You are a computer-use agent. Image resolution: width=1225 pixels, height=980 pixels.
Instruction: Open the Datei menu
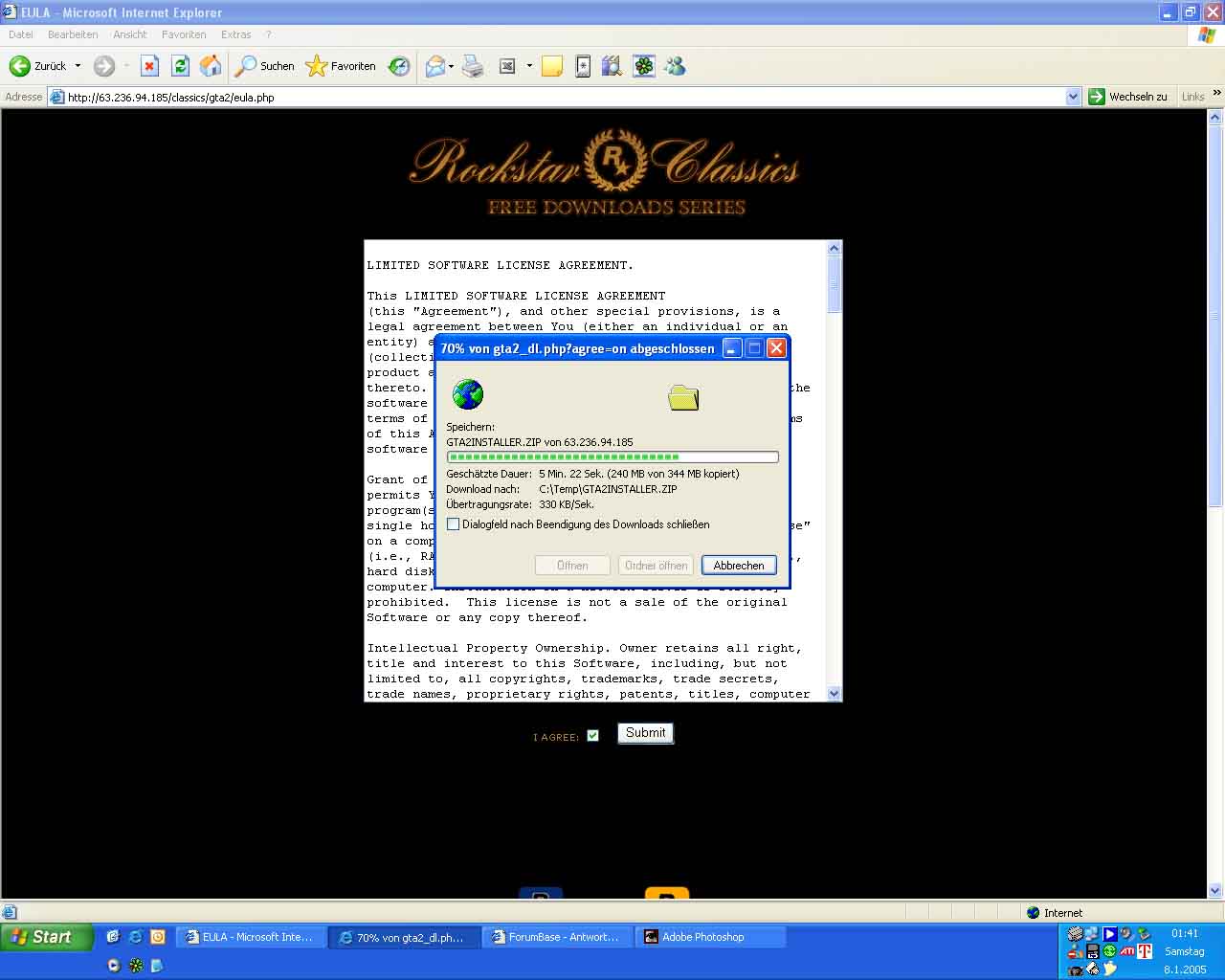[x=20, y=34]
